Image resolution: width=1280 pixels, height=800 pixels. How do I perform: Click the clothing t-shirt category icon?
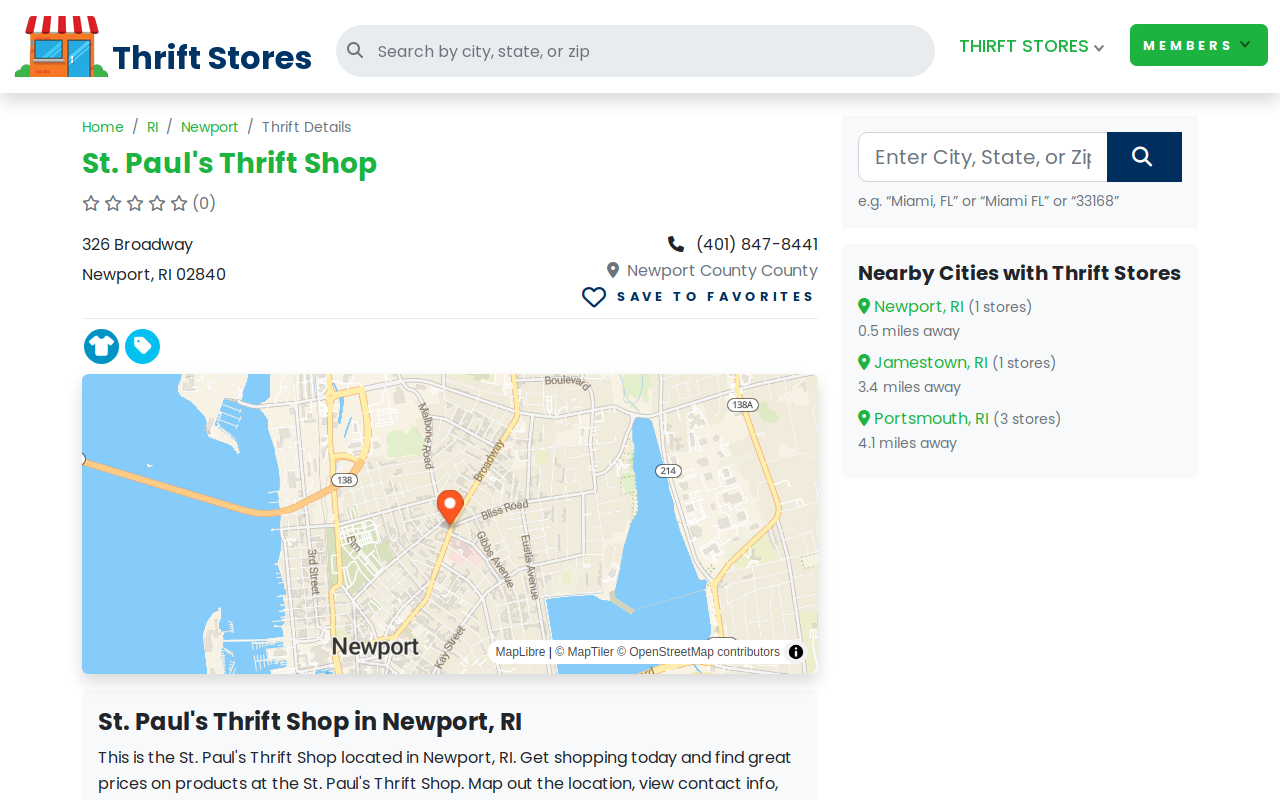pyautogui.click(x=101, y=346)
